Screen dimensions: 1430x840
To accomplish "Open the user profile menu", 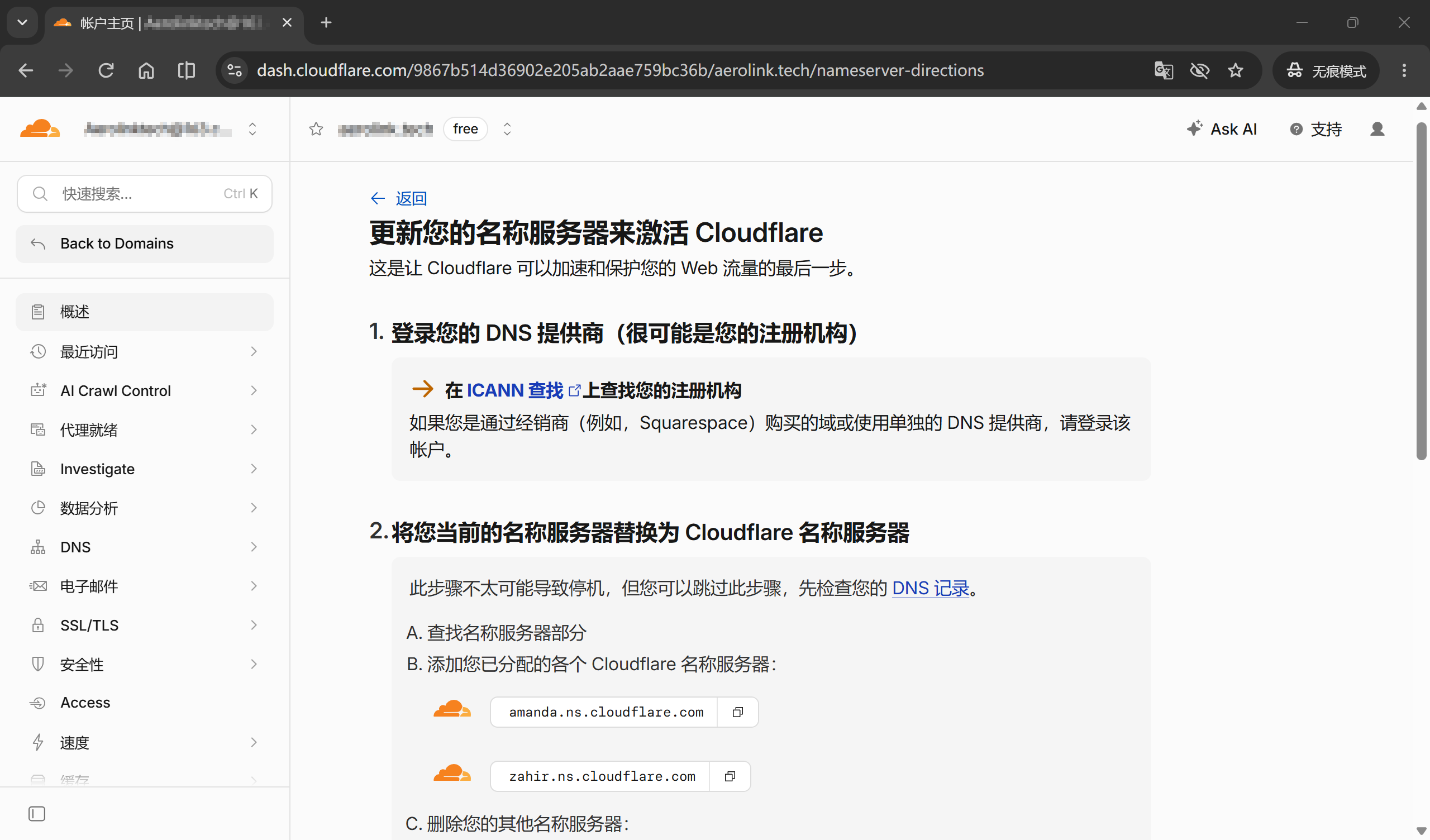I will click(1377, 129).
